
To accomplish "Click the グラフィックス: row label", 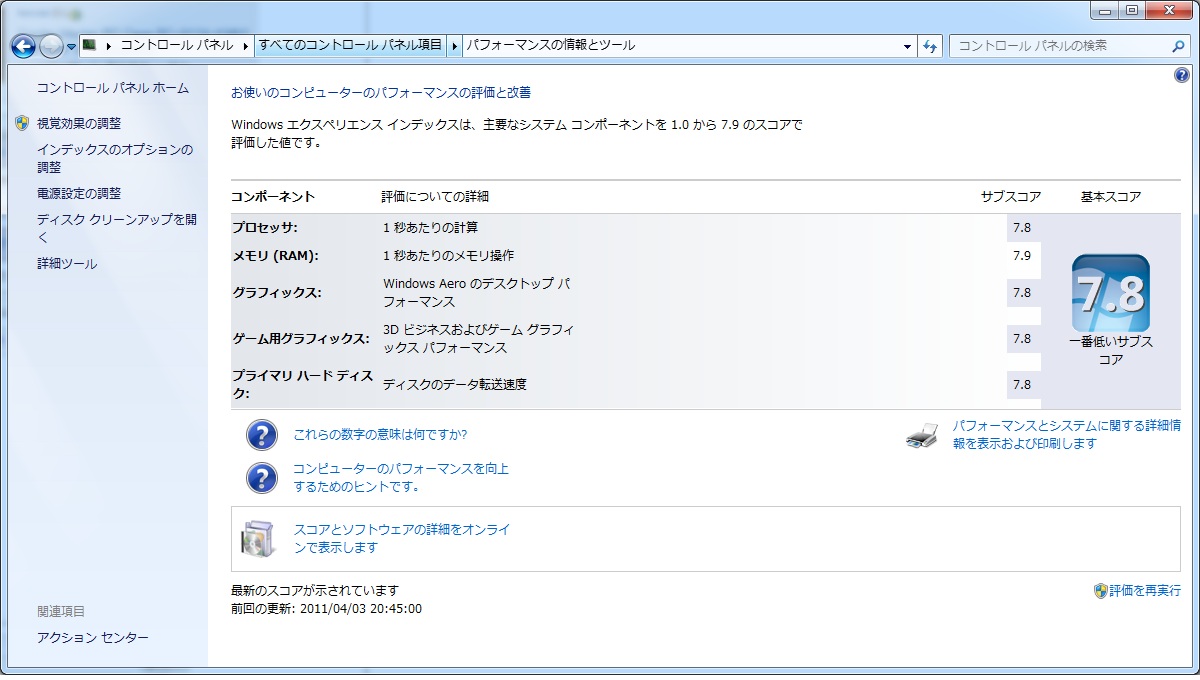I will pos(277,293).
